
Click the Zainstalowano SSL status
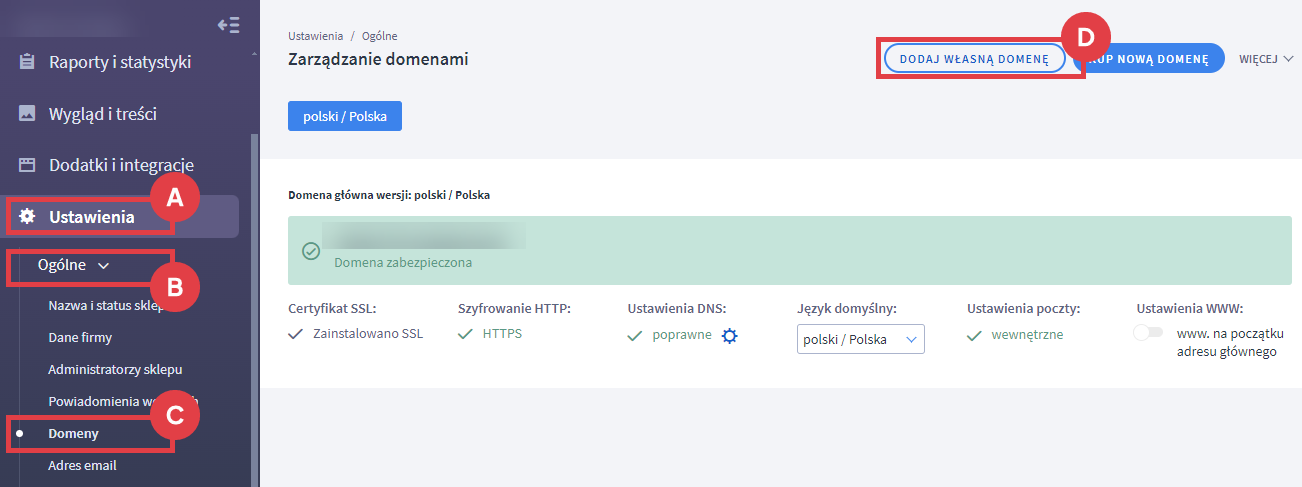368,334
